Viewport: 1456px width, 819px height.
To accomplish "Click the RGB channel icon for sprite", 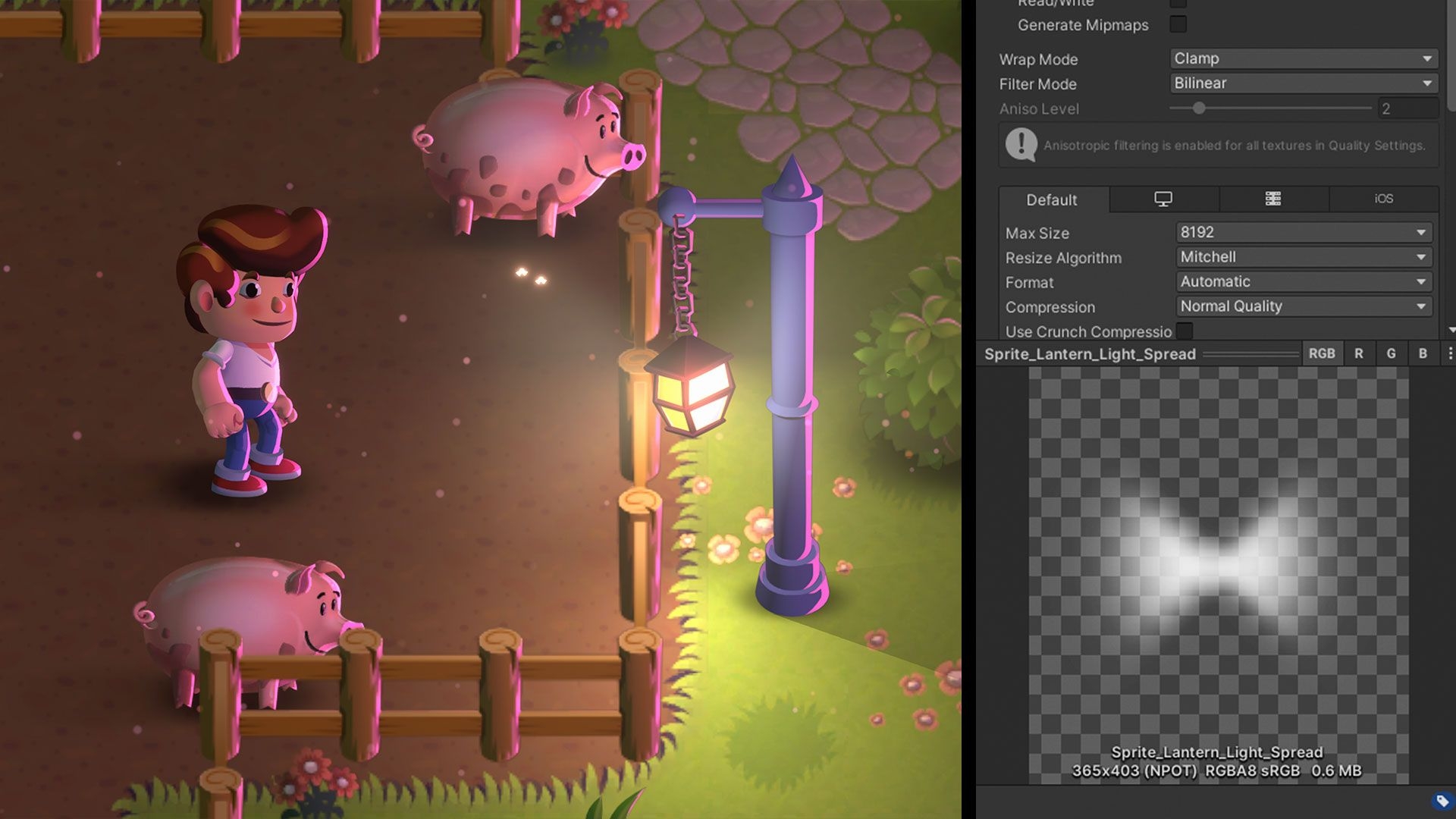I will click(1320, 353).
